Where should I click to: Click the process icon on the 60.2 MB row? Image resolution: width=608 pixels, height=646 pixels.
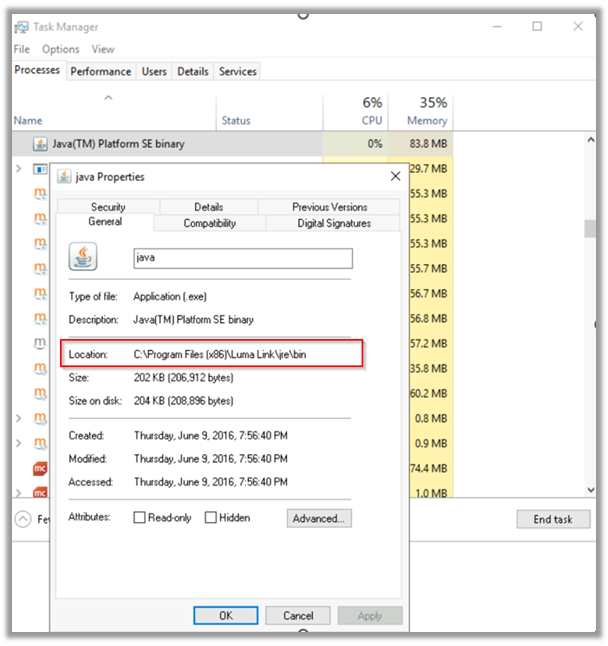tap(40, 393)
